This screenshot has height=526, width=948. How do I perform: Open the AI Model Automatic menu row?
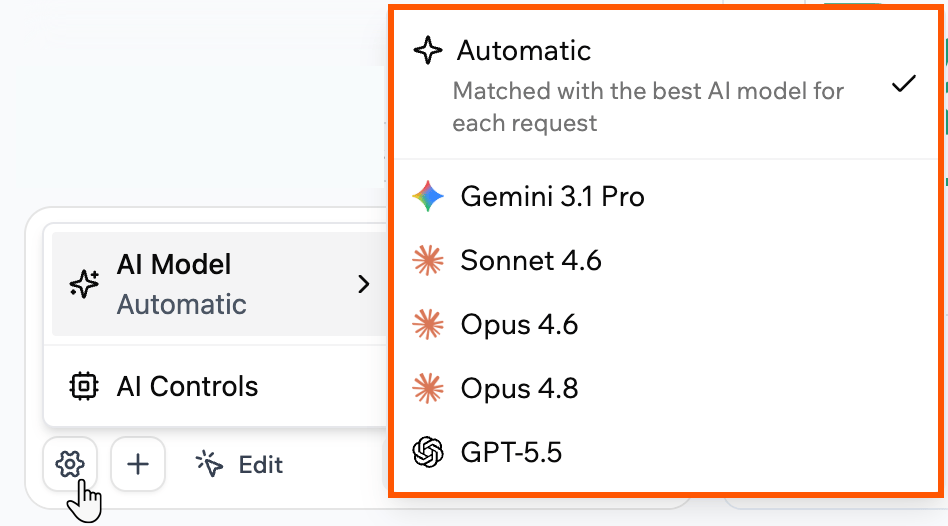pos(219,284)
